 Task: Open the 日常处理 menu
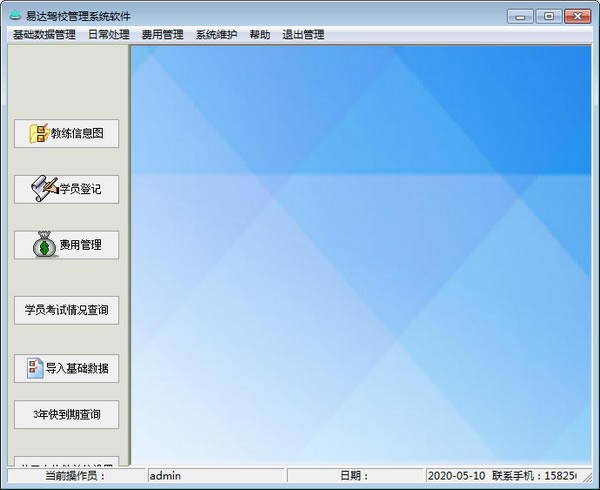(108, 35)
